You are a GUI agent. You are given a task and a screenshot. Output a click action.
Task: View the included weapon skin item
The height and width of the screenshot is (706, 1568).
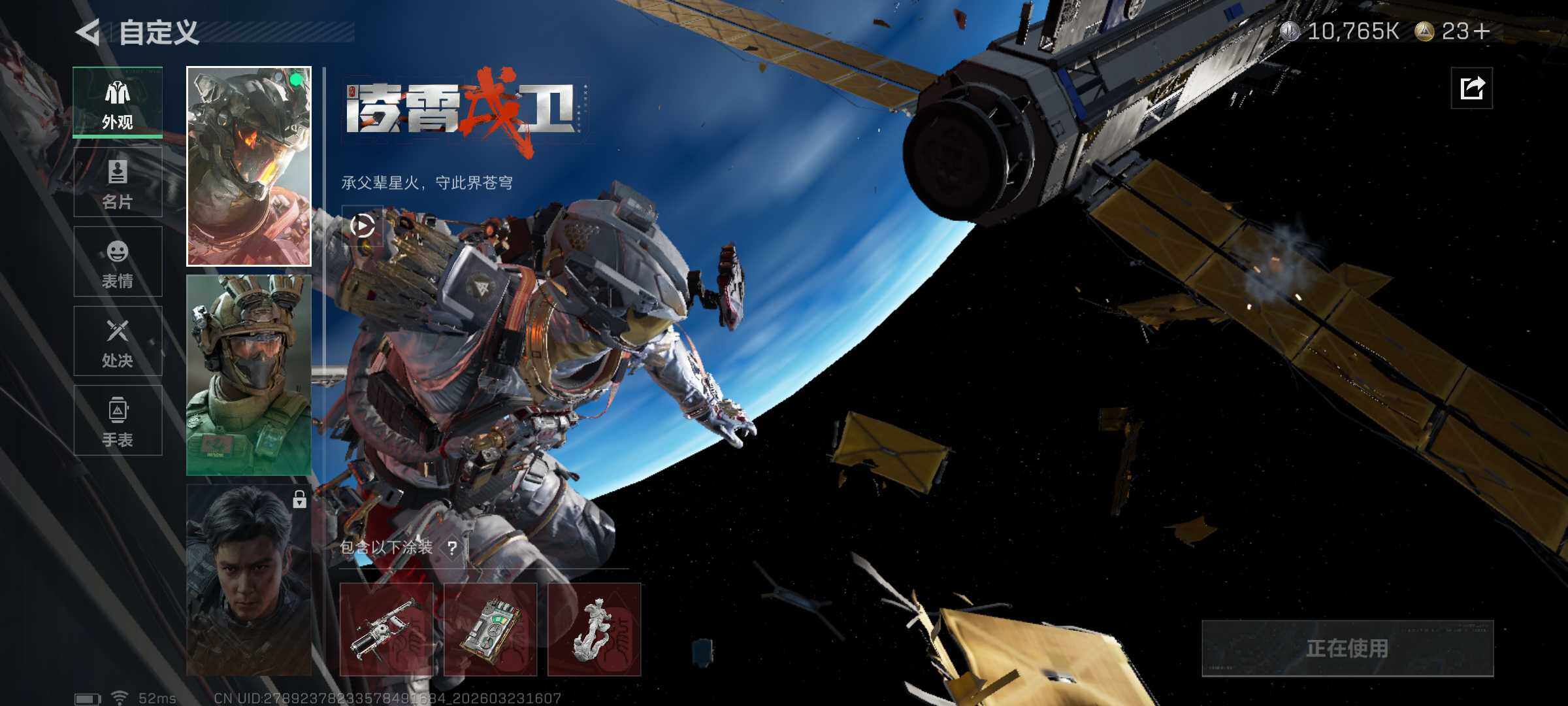tap(386, 630)
